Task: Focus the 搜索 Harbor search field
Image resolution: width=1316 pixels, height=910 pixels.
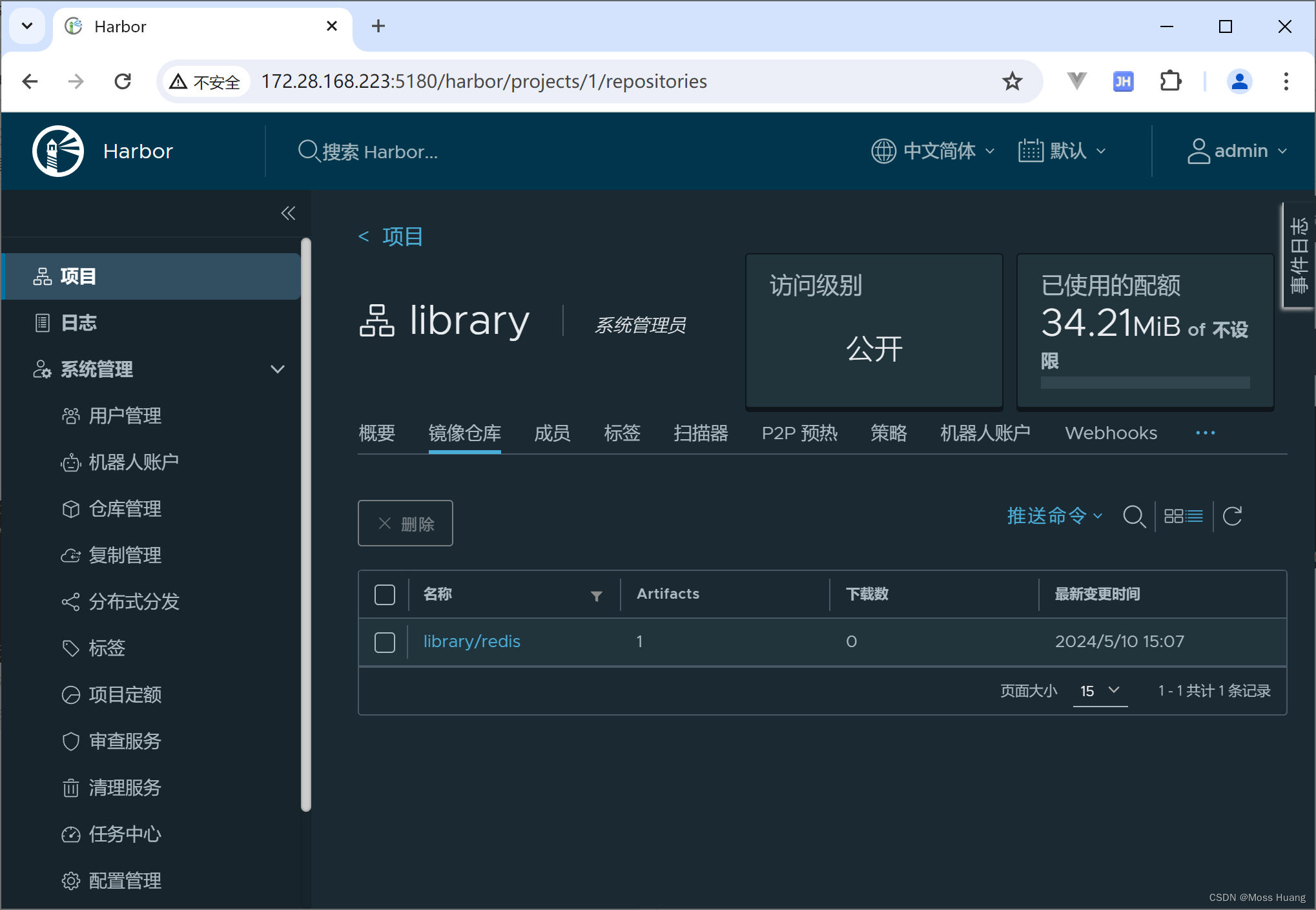Action: (x=368, y=152)
